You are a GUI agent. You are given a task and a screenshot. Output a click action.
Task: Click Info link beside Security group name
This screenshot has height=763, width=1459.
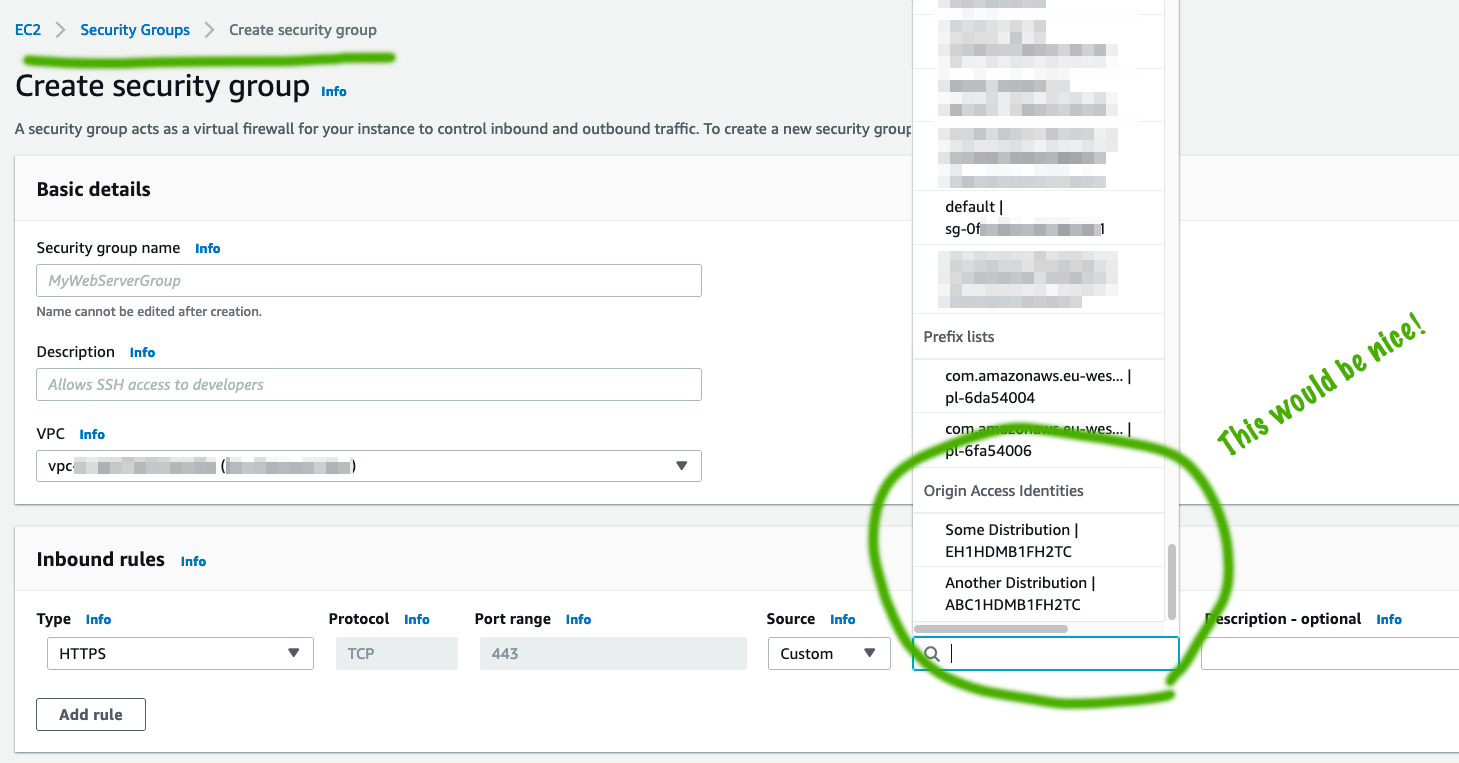tap(207, 248)
